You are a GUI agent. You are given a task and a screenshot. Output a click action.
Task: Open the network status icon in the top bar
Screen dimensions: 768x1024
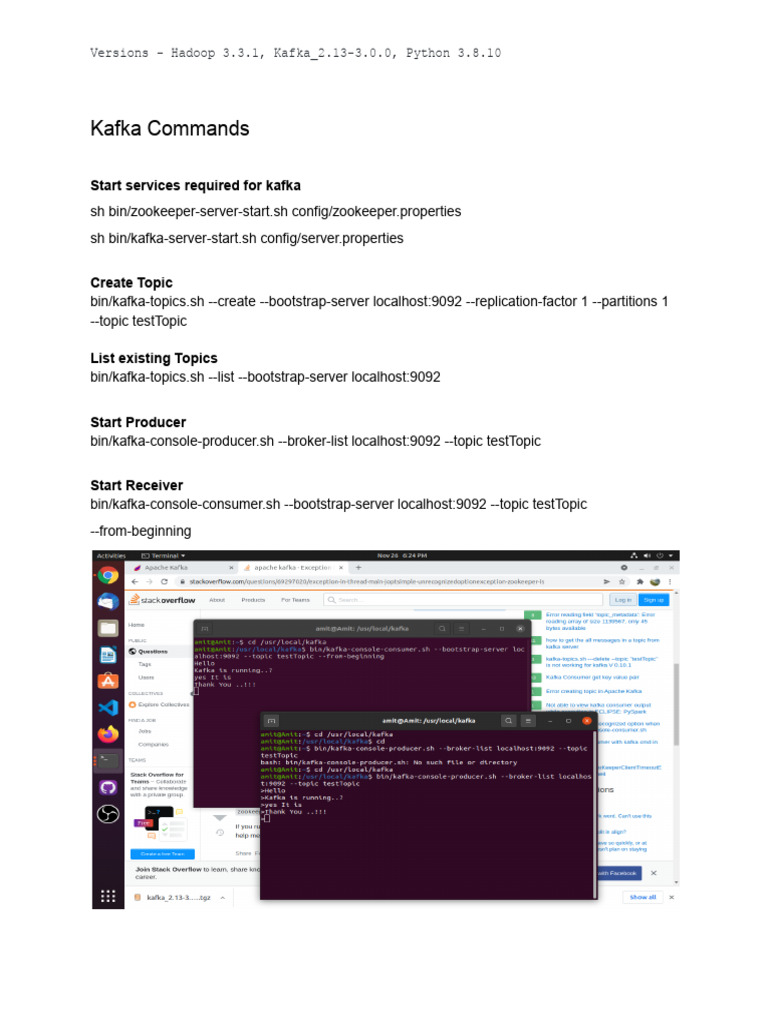pyautogui.click(x=633, y=556)
